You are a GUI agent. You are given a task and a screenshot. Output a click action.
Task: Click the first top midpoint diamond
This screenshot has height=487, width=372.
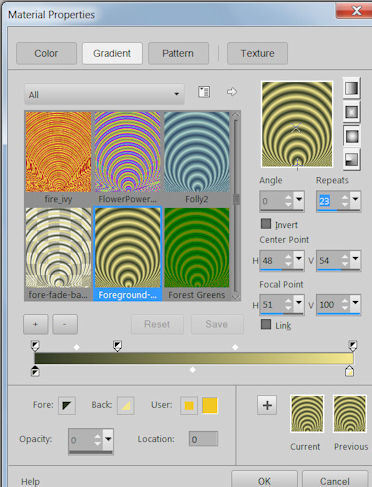(77, 347)
